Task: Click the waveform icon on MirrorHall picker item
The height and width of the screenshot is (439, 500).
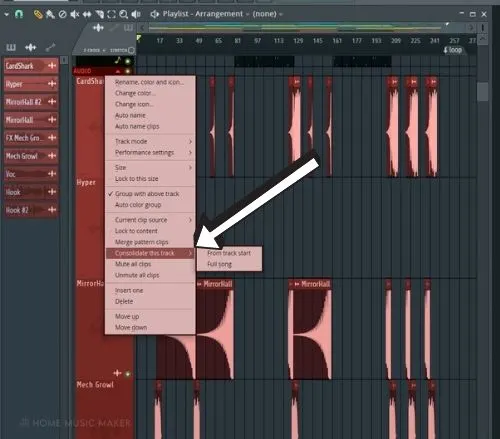Action: click(52, 120)
